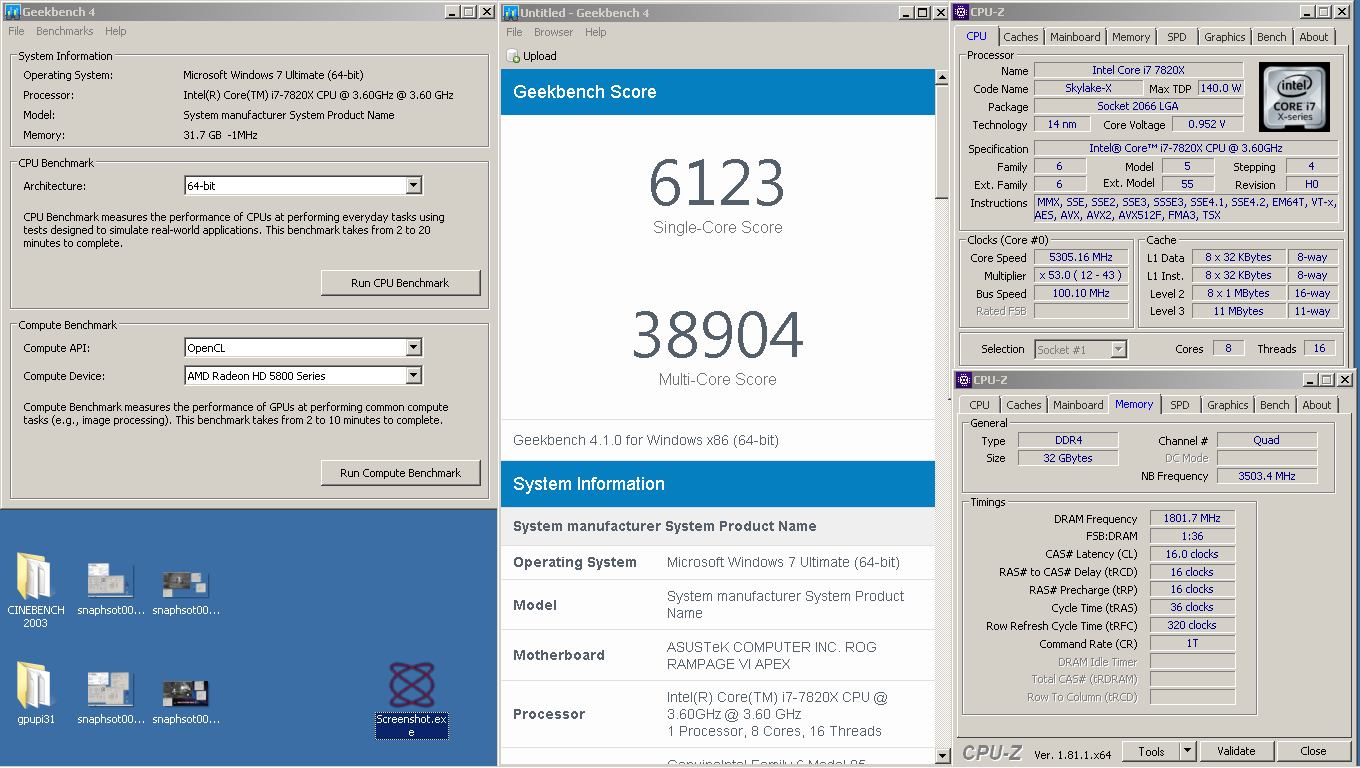This screenshot has width=1360, height=768.
Task: Open Benchmarks menu in Geekbench 4
Action: 65,32
